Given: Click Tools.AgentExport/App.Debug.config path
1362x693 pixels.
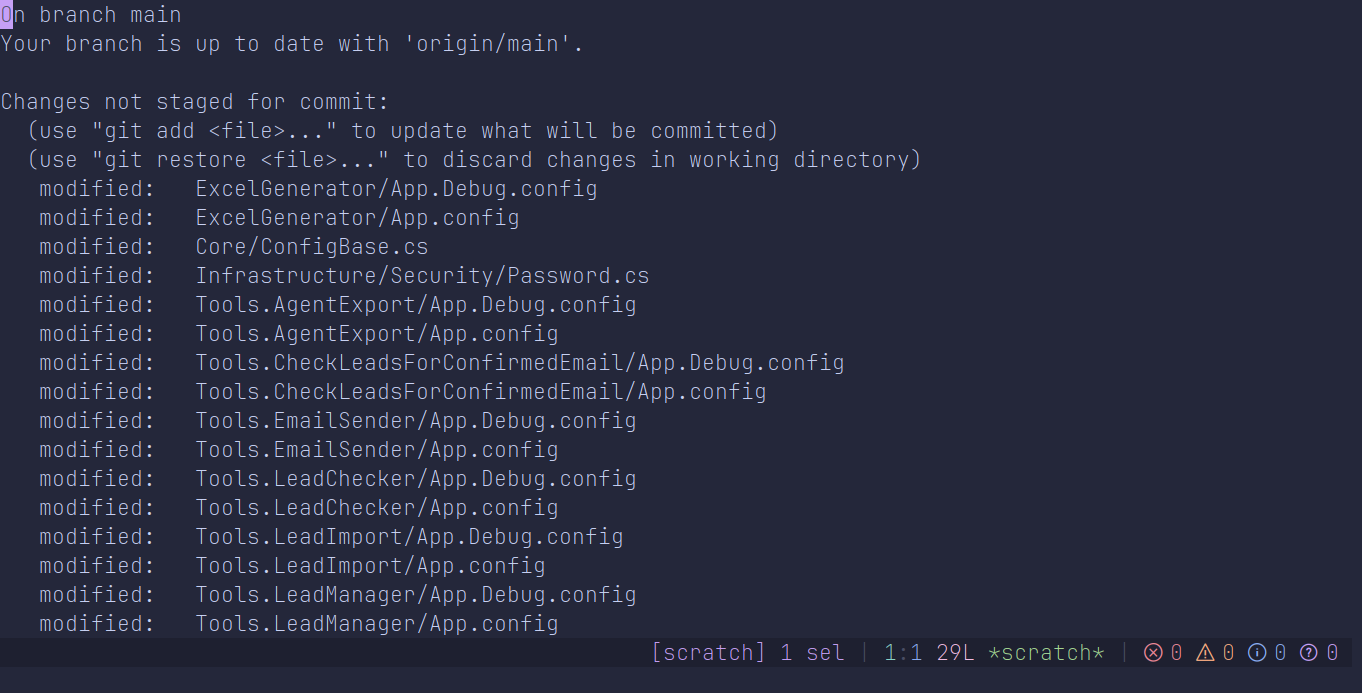Looking at the screenshot, I should (416, 305).
